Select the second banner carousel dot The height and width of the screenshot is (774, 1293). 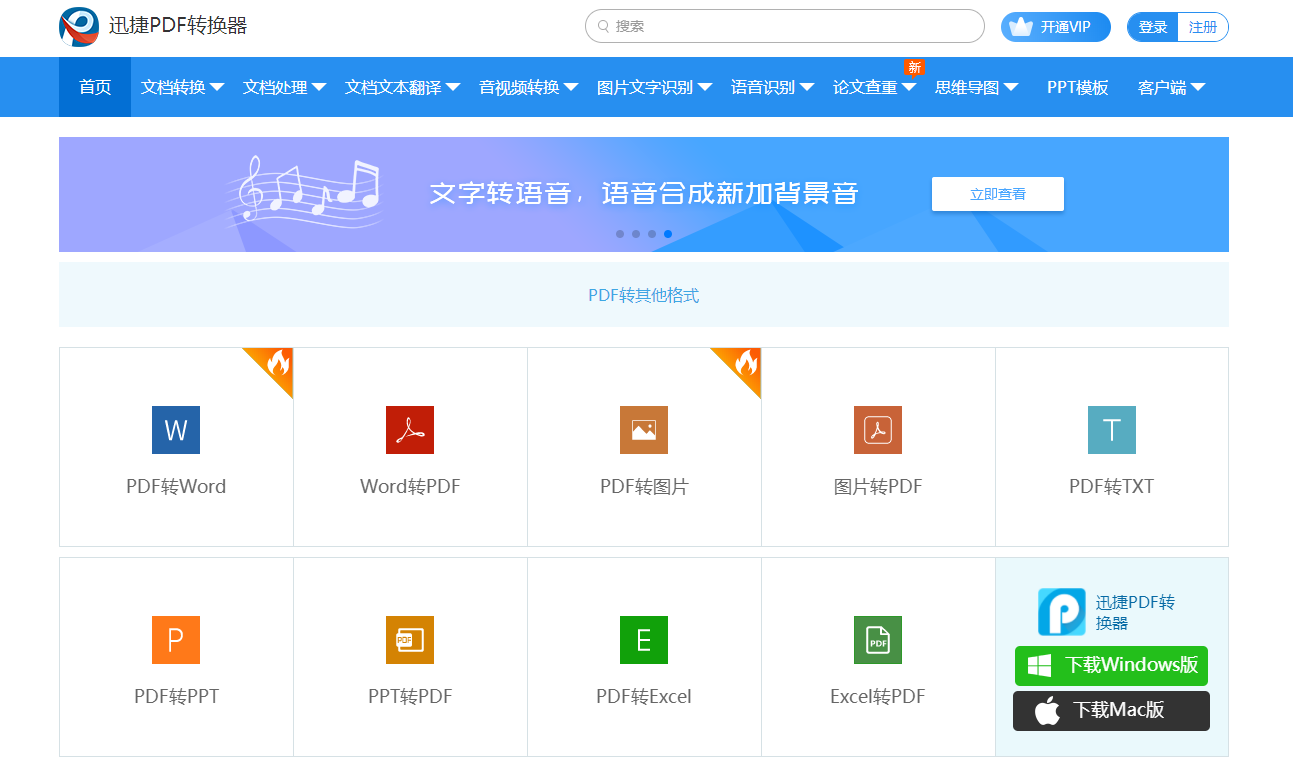pyautogui.click(x=636, y=234)
